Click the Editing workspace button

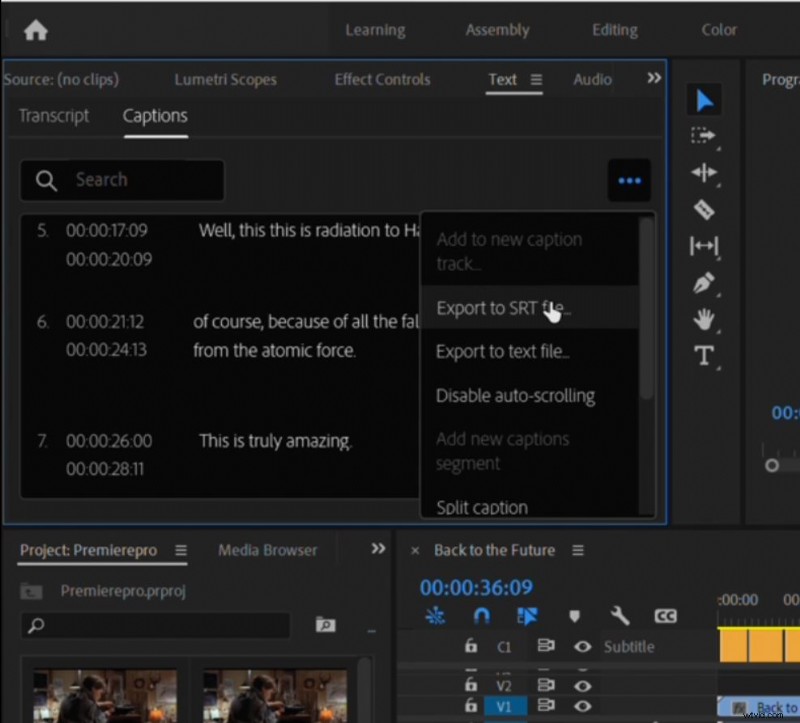point(614,30)
